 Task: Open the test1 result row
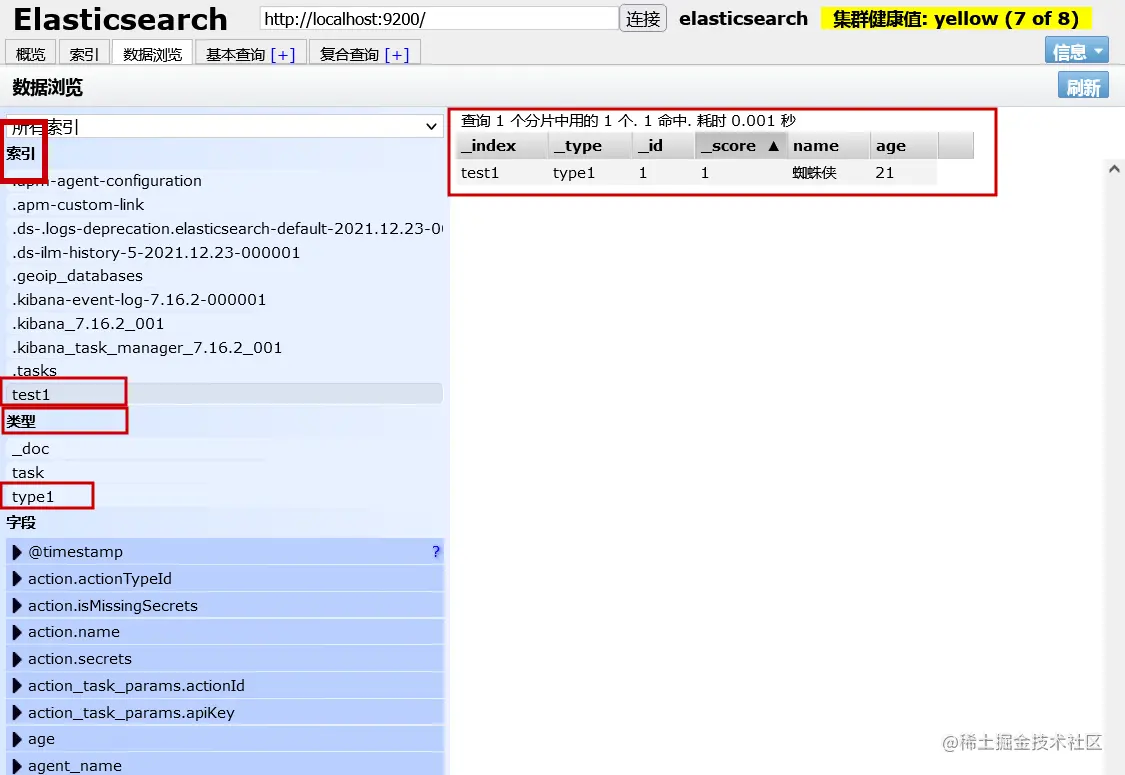(697, 173)
